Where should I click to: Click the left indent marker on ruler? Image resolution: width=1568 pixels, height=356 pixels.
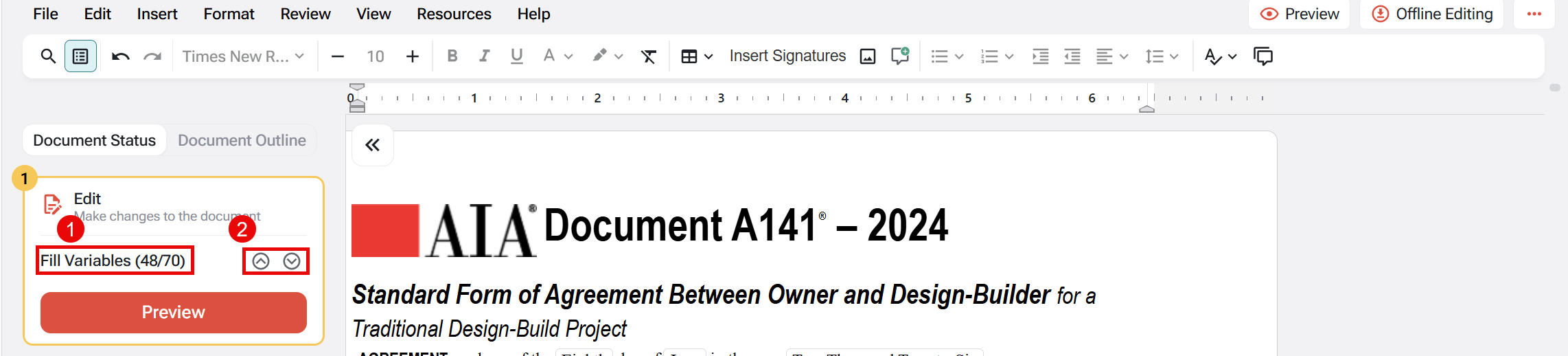357,104
